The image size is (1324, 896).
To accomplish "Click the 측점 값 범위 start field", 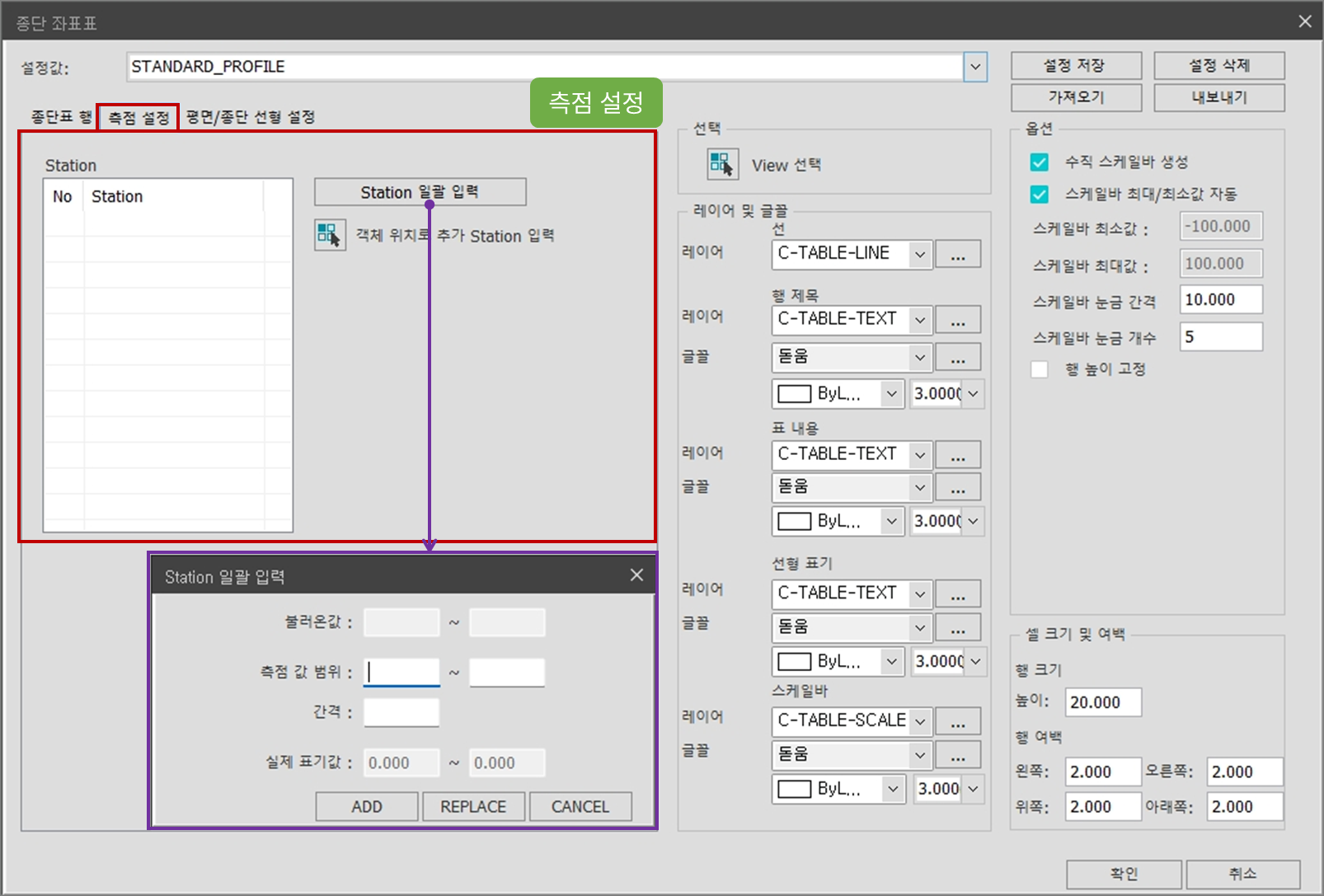I will 401,673.
